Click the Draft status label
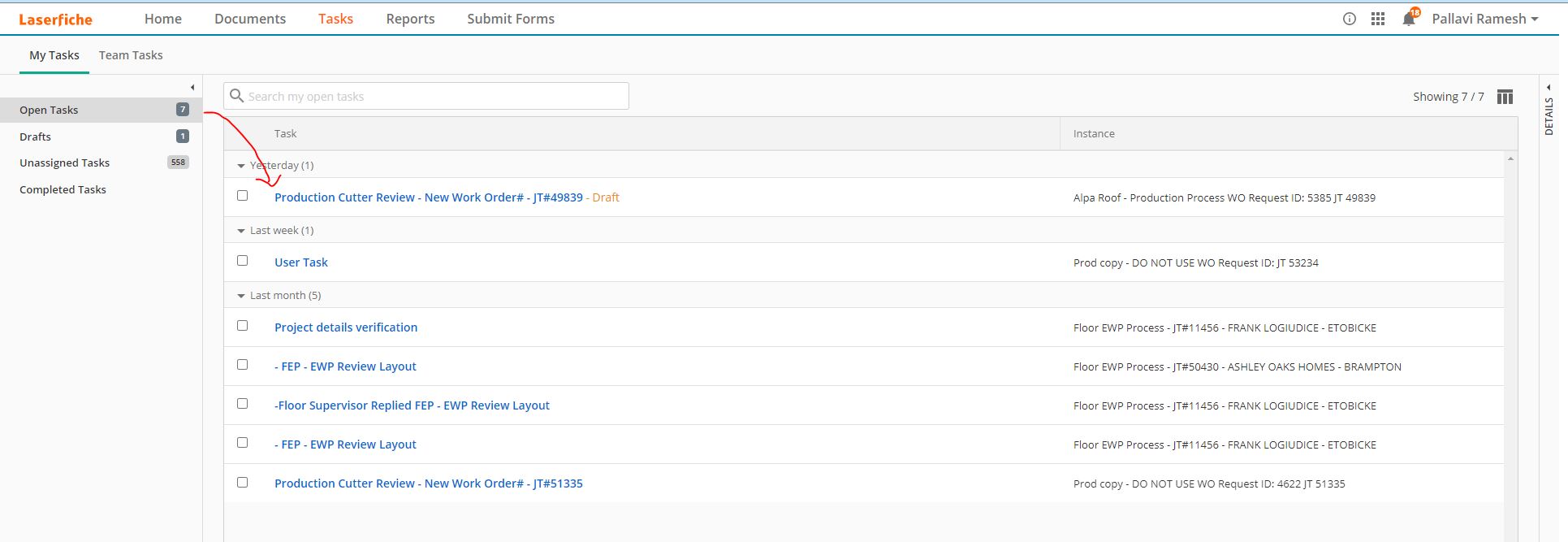1568x542 pixels. 606,197
